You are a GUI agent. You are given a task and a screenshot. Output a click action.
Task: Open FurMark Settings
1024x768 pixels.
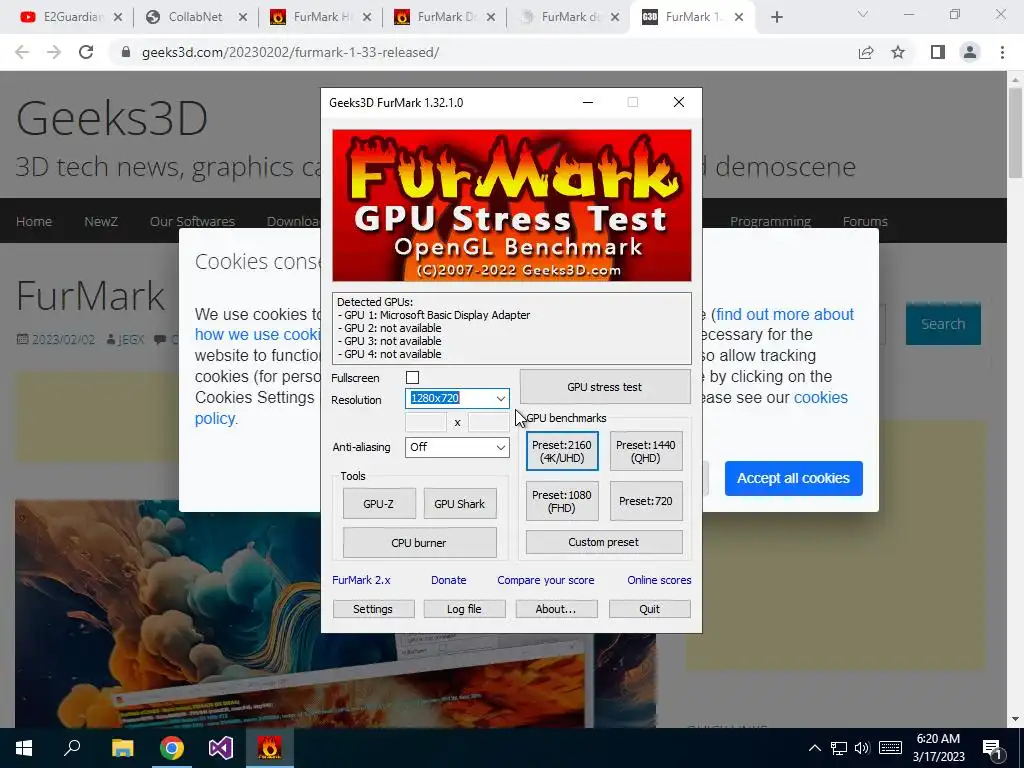pos(373,609)
